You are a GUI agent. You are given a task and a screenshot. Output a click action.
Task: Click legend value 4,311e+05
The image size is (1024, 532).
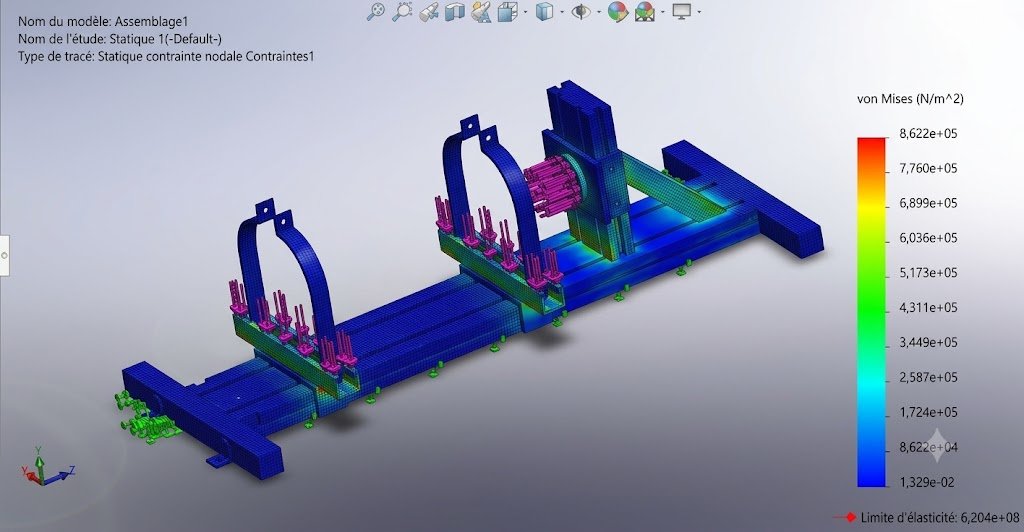pos(928,307)
